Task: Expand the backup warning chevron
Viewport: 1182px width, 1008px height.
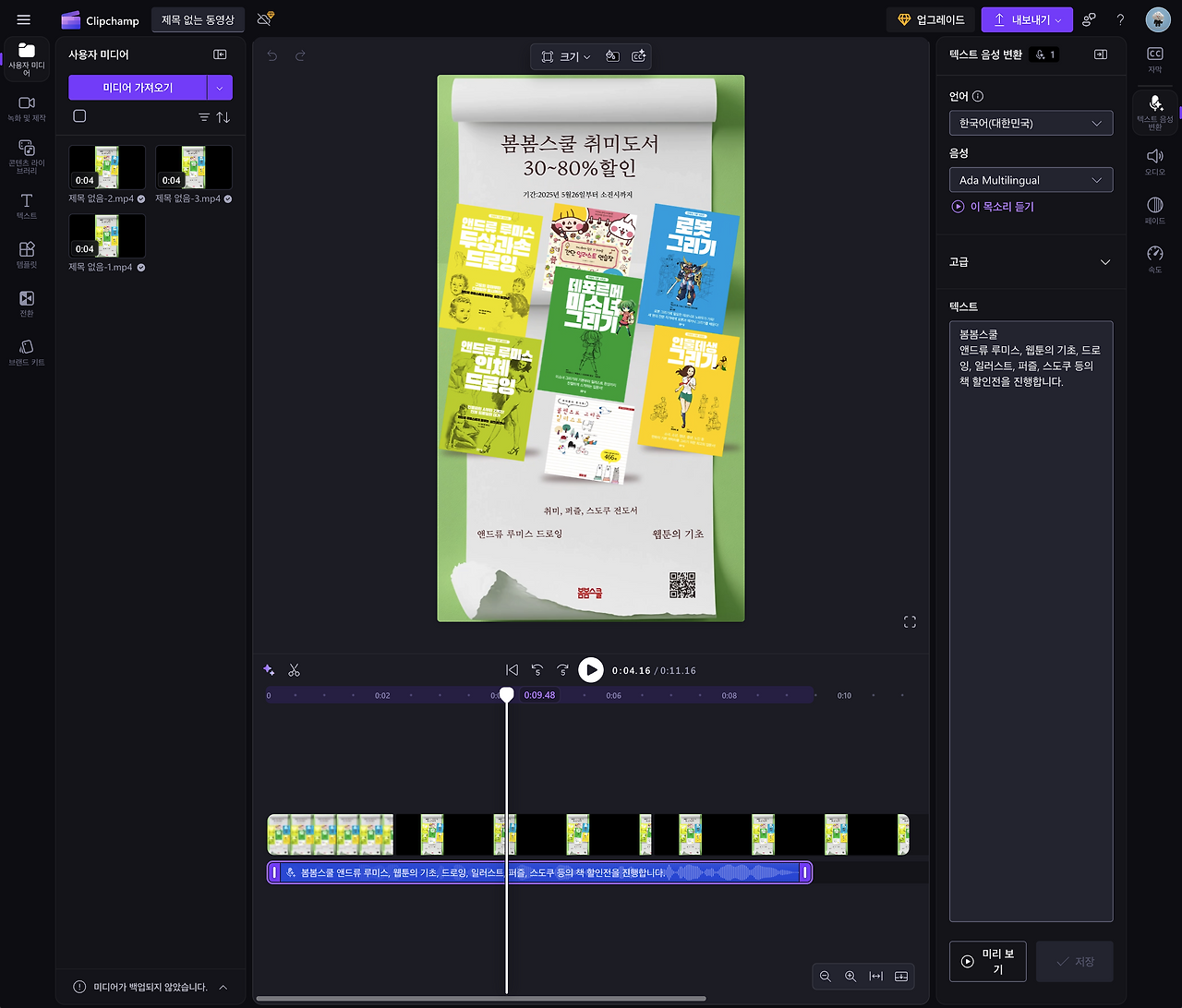Action: pos(223,987)
